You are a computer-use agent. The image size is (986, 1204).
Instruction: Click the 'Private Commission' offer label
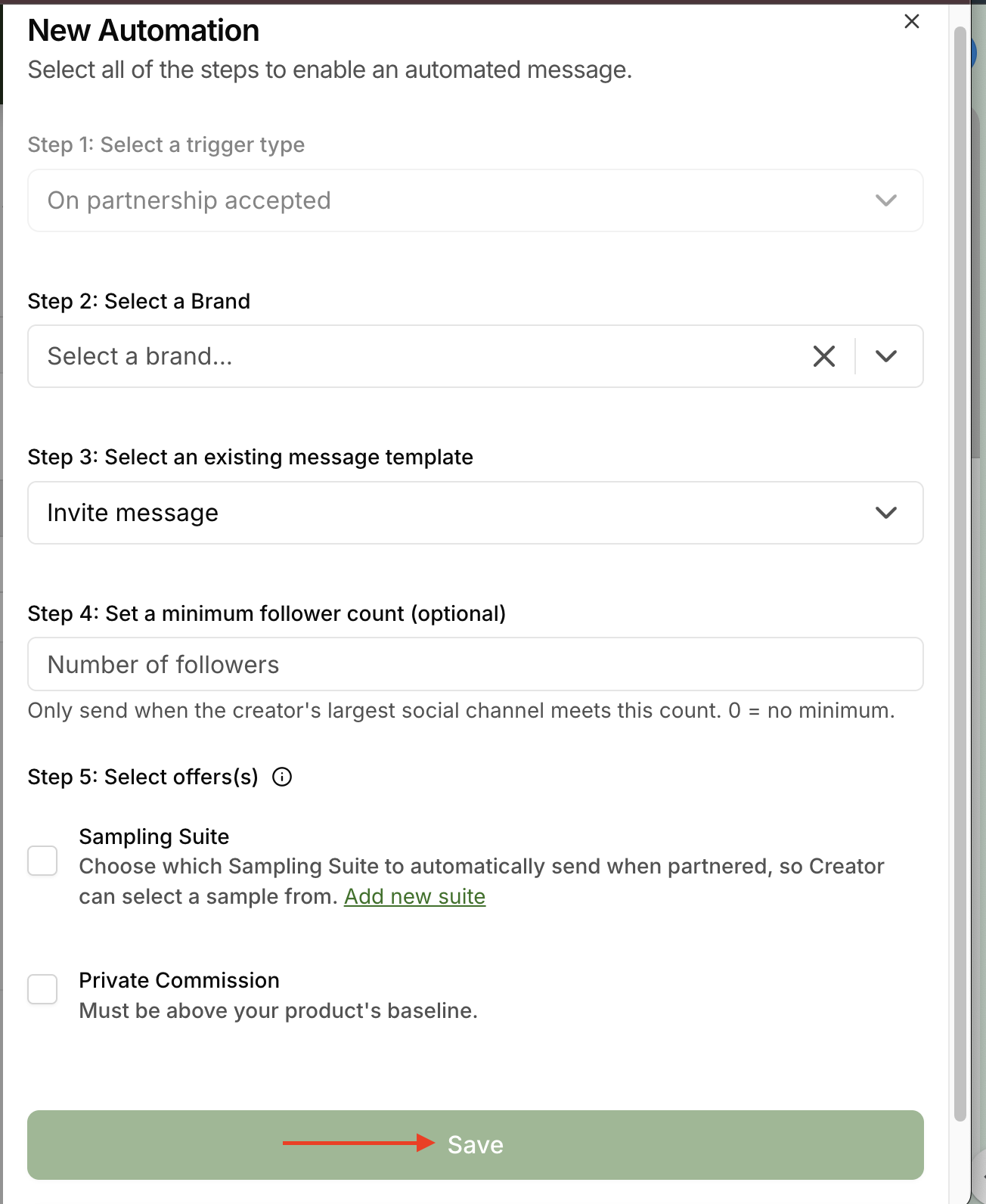point(179,980)
